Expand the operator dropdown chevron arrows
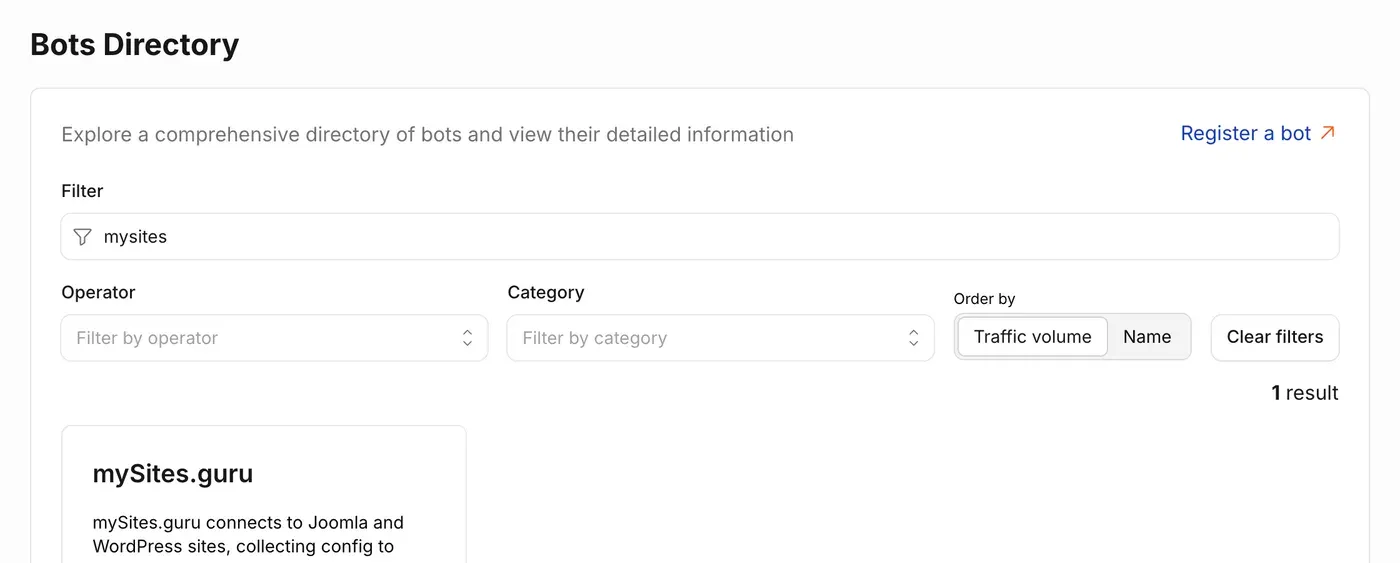 click(x=467, y=338)
